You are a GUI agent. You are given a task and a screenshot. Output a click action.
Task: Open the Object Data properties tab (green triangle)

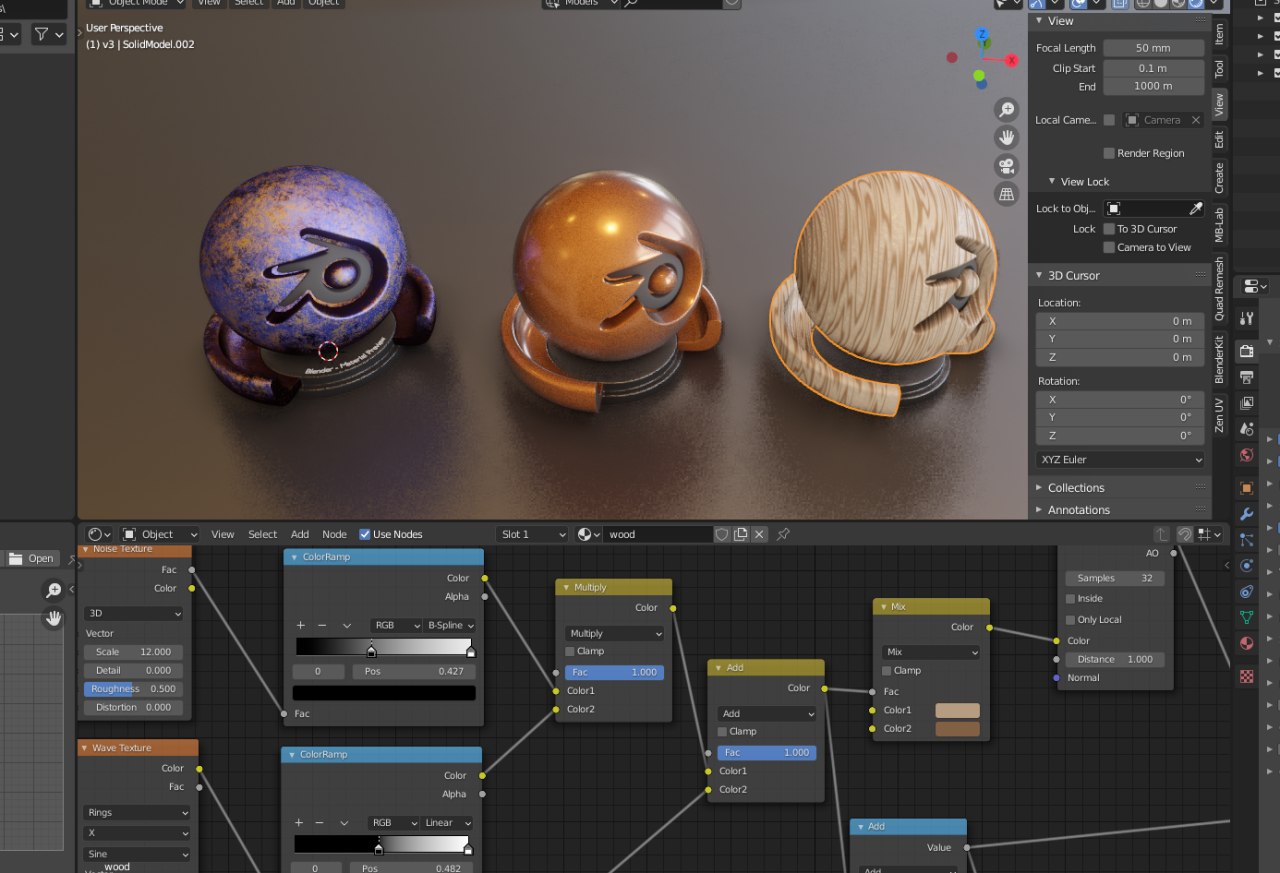point(1246,618)
